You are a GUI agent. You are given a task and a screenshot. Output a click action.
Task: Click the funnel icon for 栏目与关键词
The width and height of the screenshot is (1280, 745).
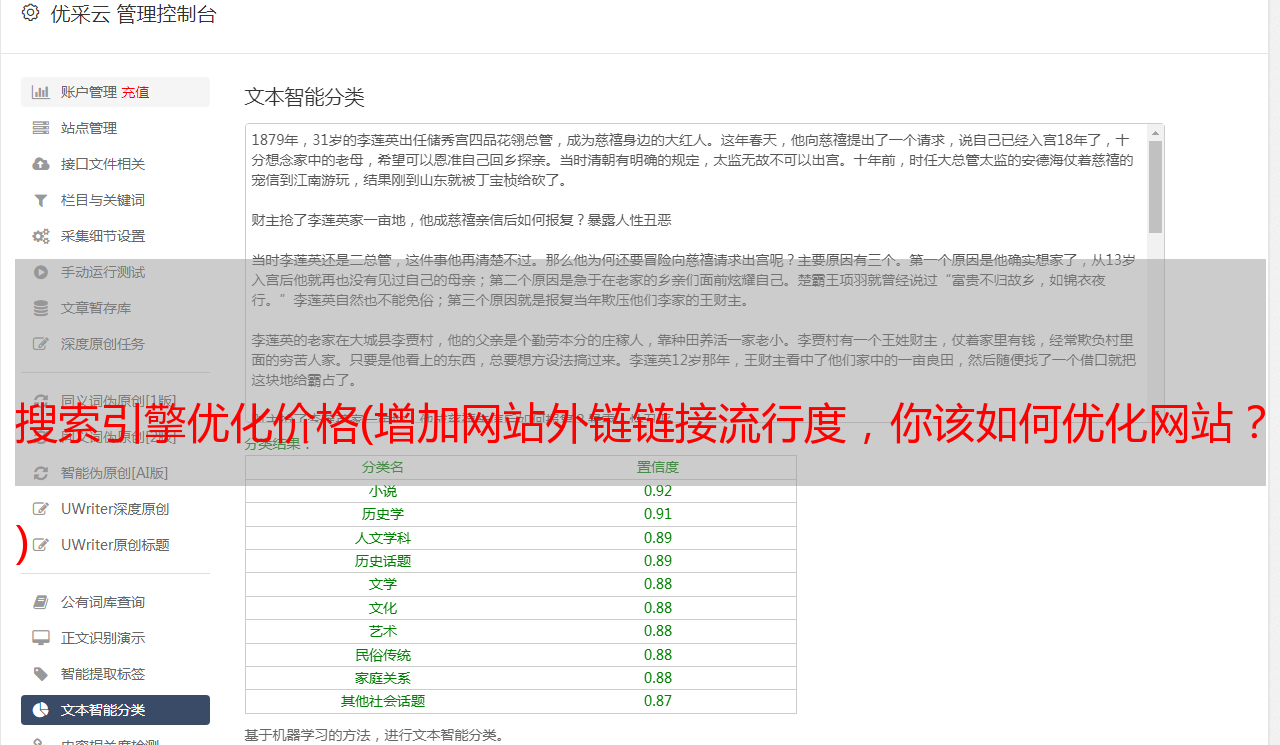(x=41, y=200)
